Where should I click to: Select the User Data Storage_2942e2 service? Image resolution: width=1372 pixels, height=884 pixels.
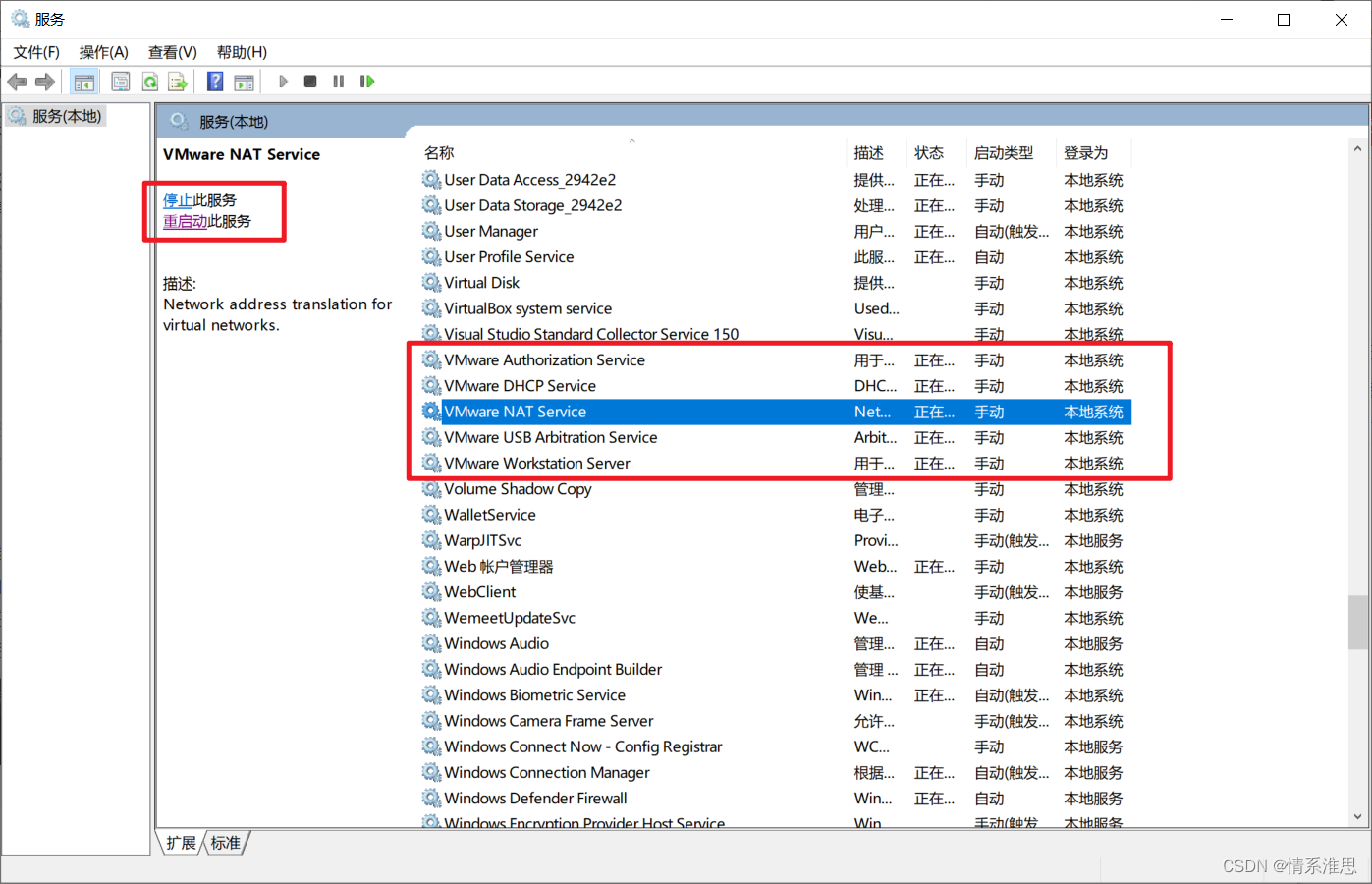776,205
